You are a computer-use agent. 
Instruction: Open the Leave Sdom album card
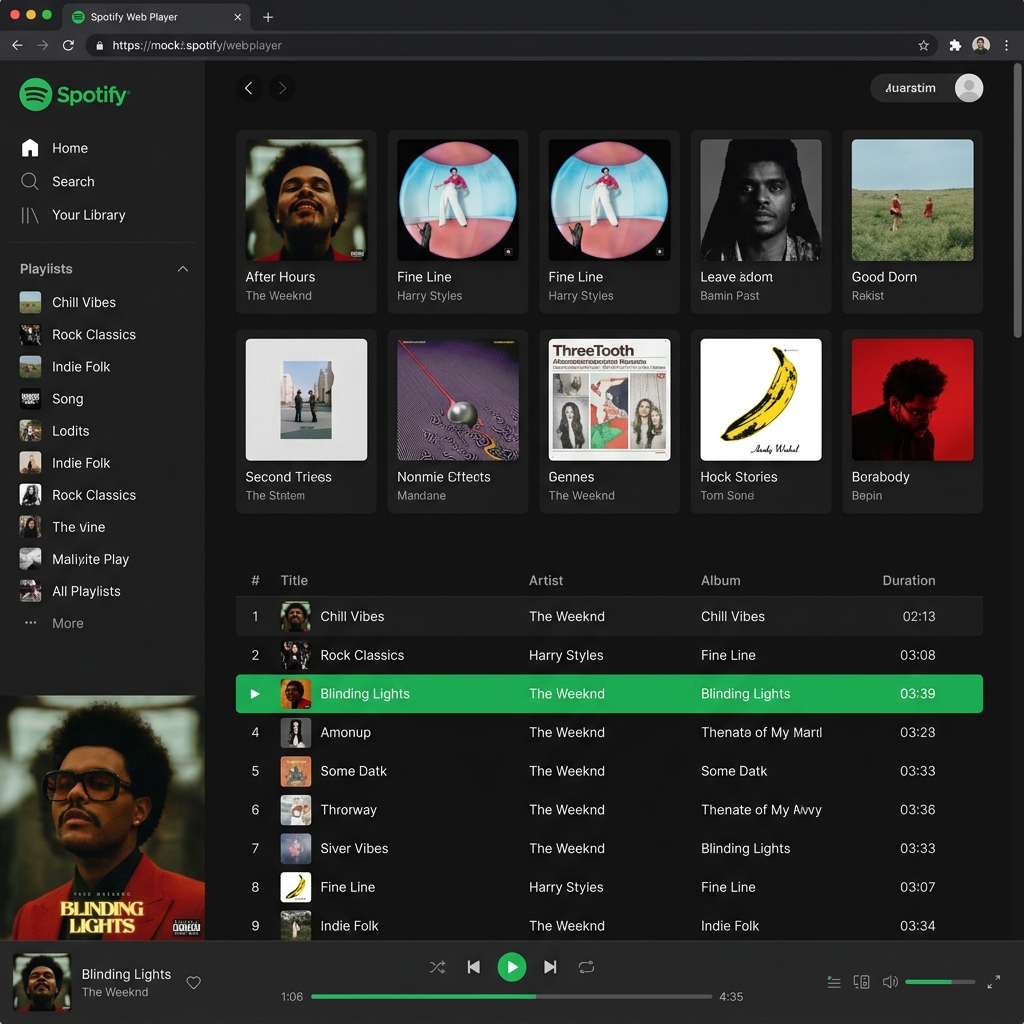click(761, 221)
